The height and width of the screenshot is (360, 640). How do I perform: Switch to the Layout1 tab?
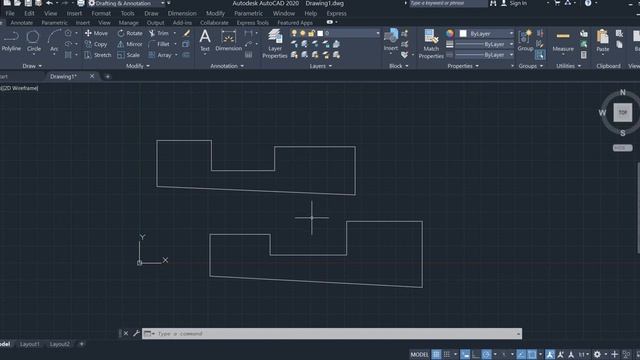pos(30,344)
